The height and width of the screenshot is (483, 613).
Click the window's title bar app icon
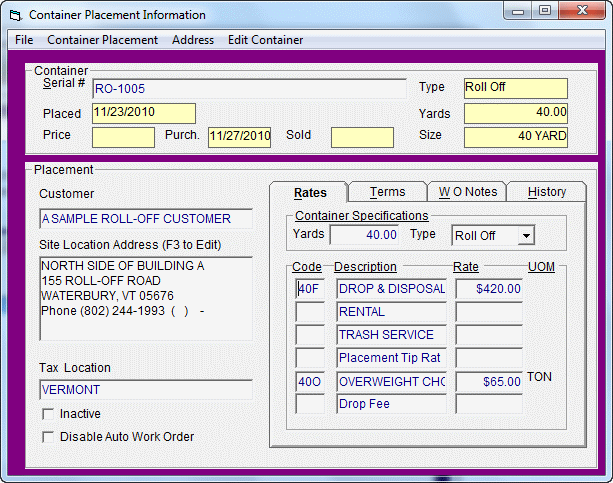[15, 15]
